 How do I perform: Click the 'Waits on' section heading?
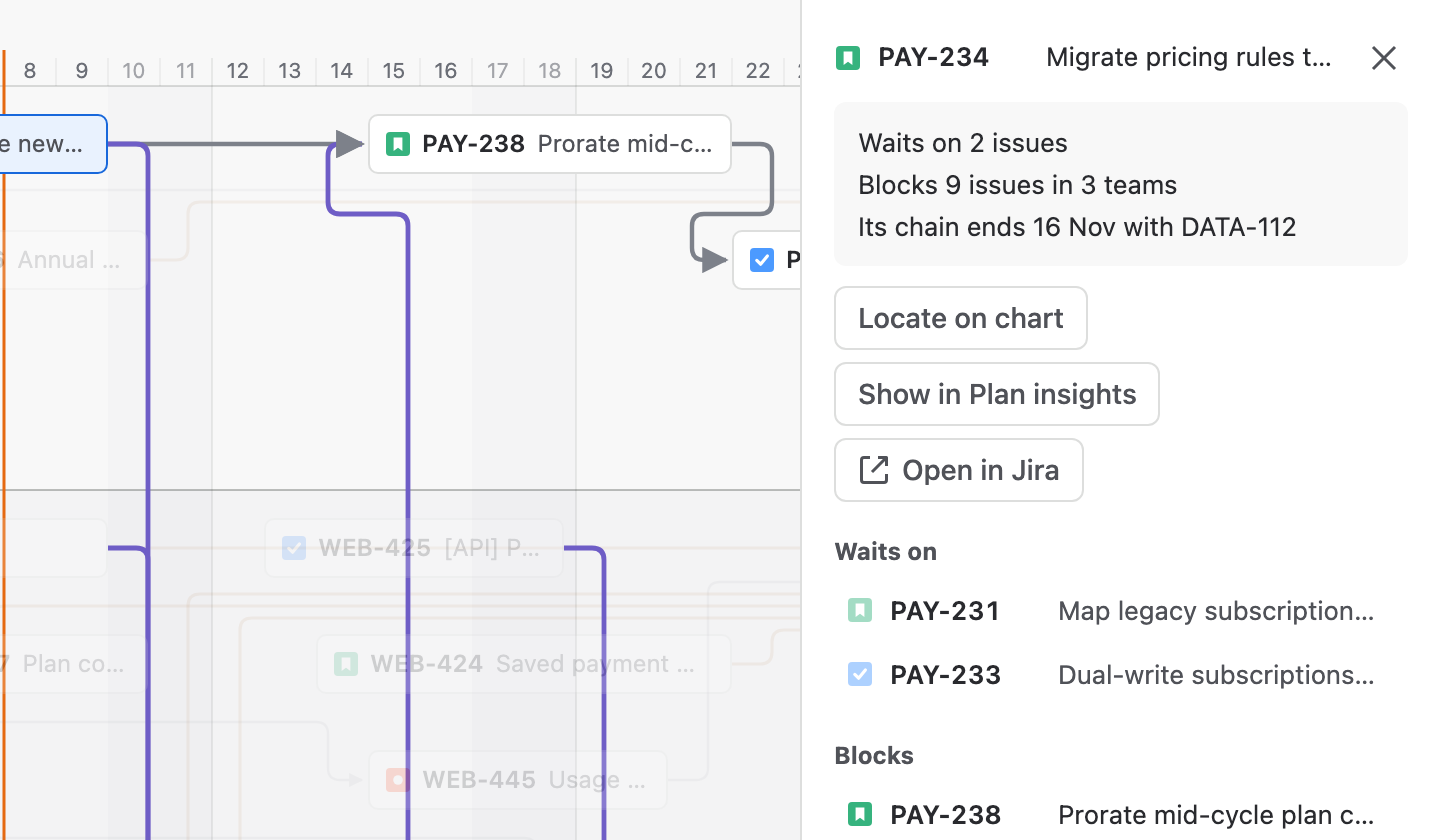pyautogui.click(x=886, y=552)
